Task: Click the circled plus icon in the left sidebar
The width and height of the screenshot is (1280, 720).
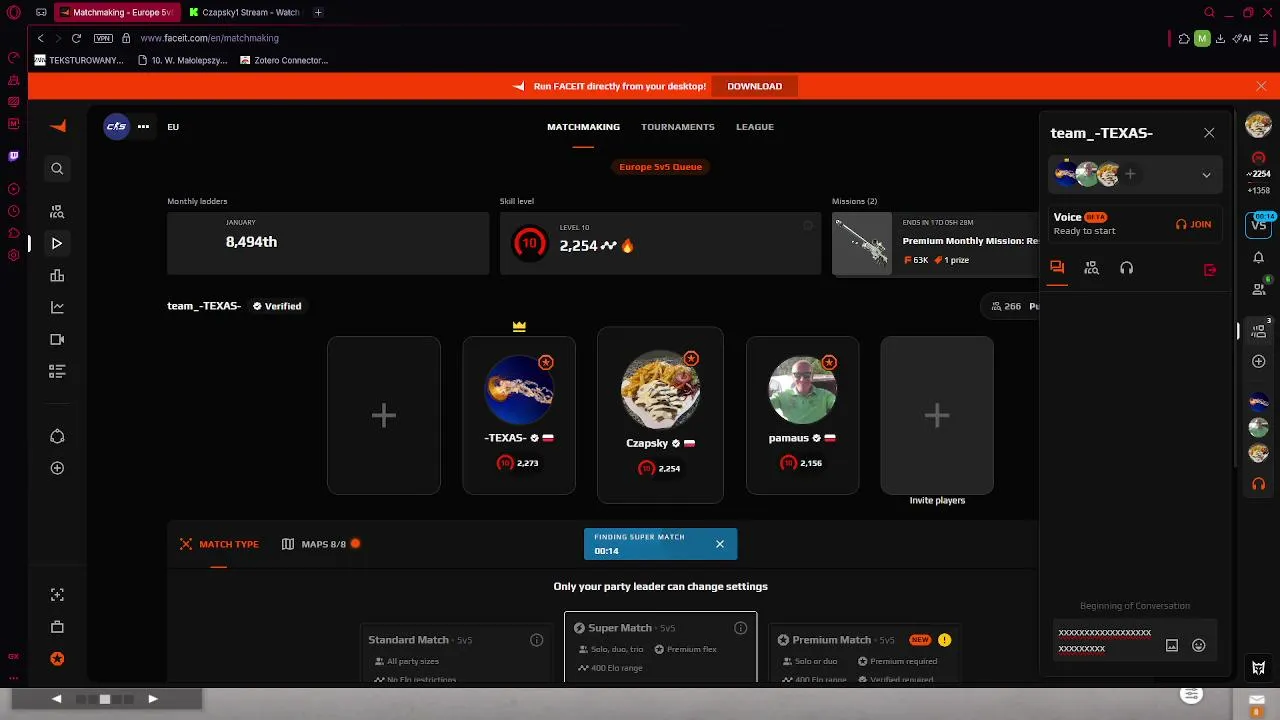Action: pyautogui.click(x=57, y=468)
